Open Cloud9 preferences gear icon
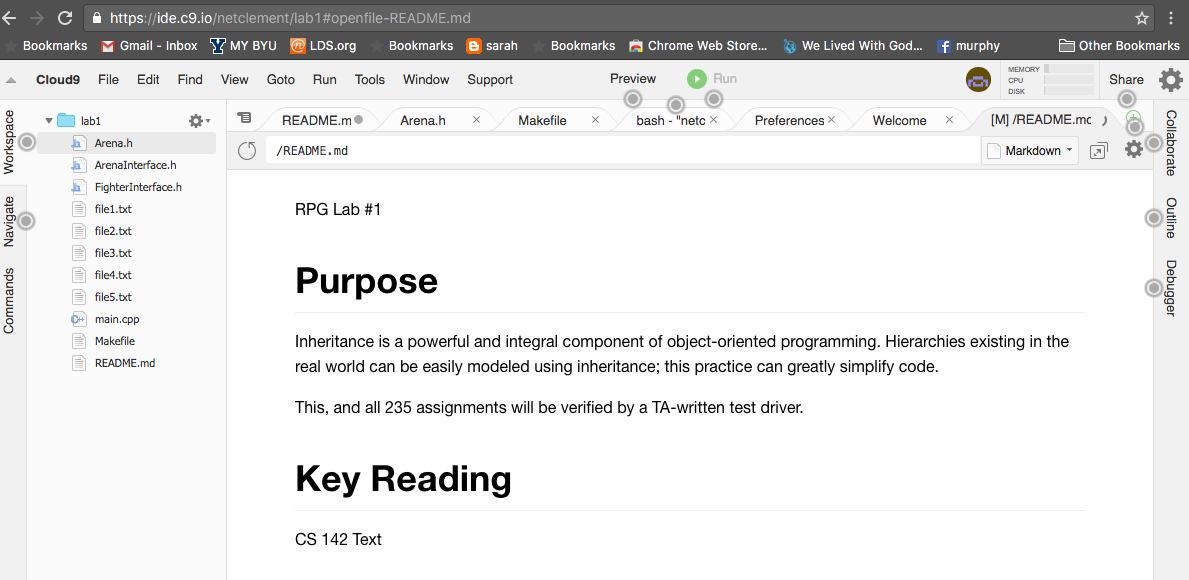This screenshot has height=580, width=1189. [x=1171, y=80]
